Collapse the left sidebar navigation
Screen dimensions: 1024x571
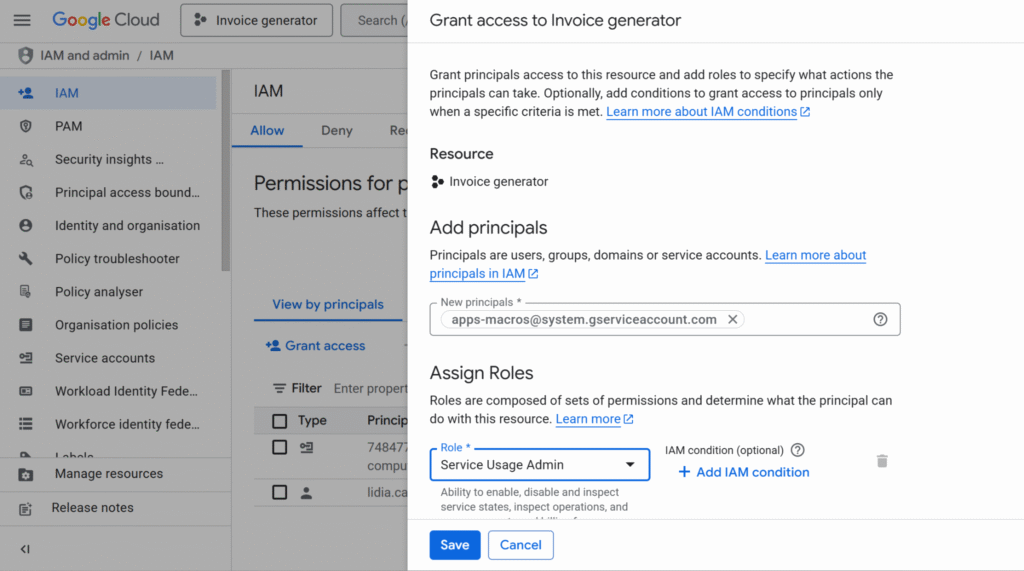pos(25,549)
